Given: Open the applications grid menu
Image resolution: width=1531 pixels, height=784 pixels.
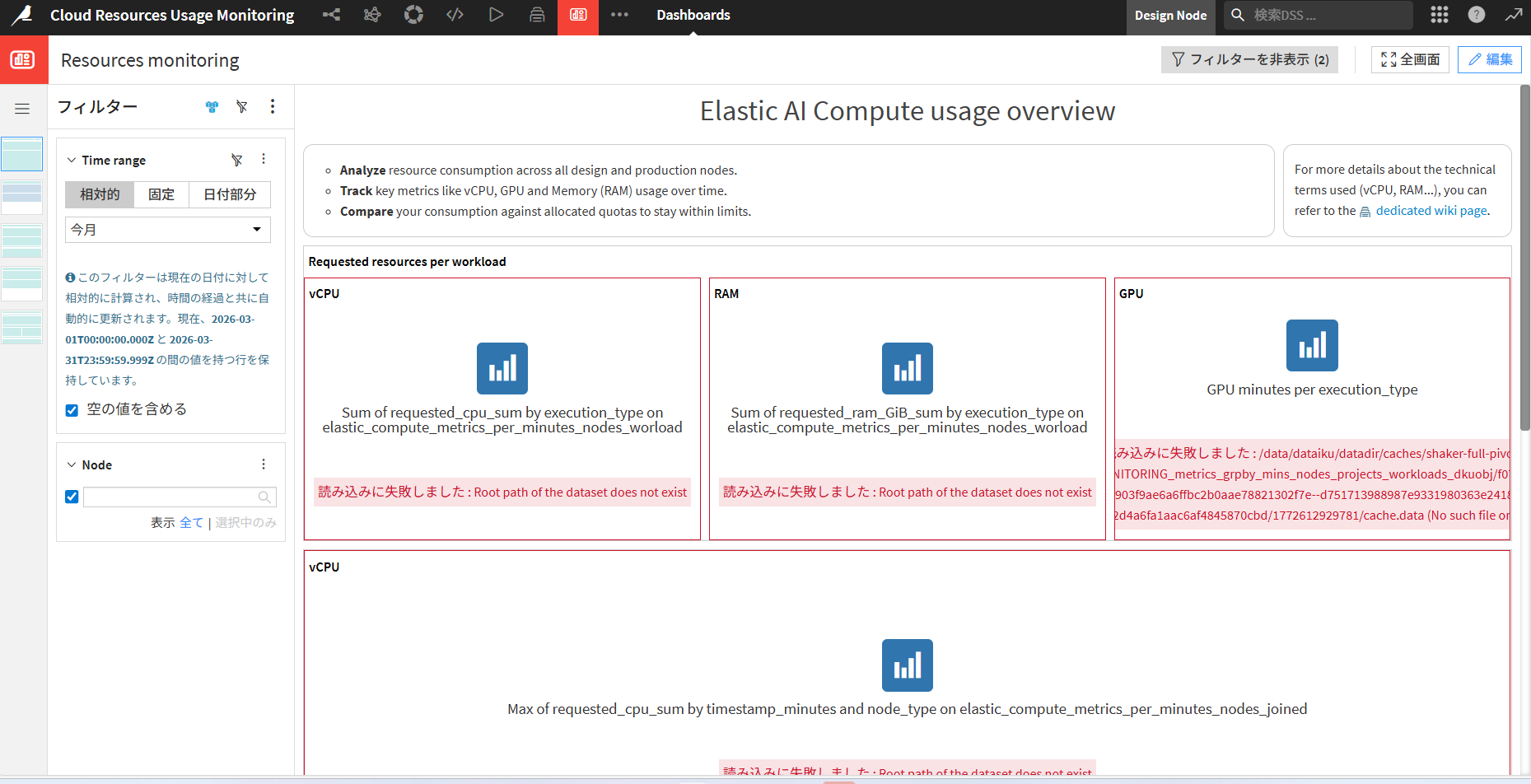Looking at the screenshot, I should pyautogui.click(x=1440, y=15).
